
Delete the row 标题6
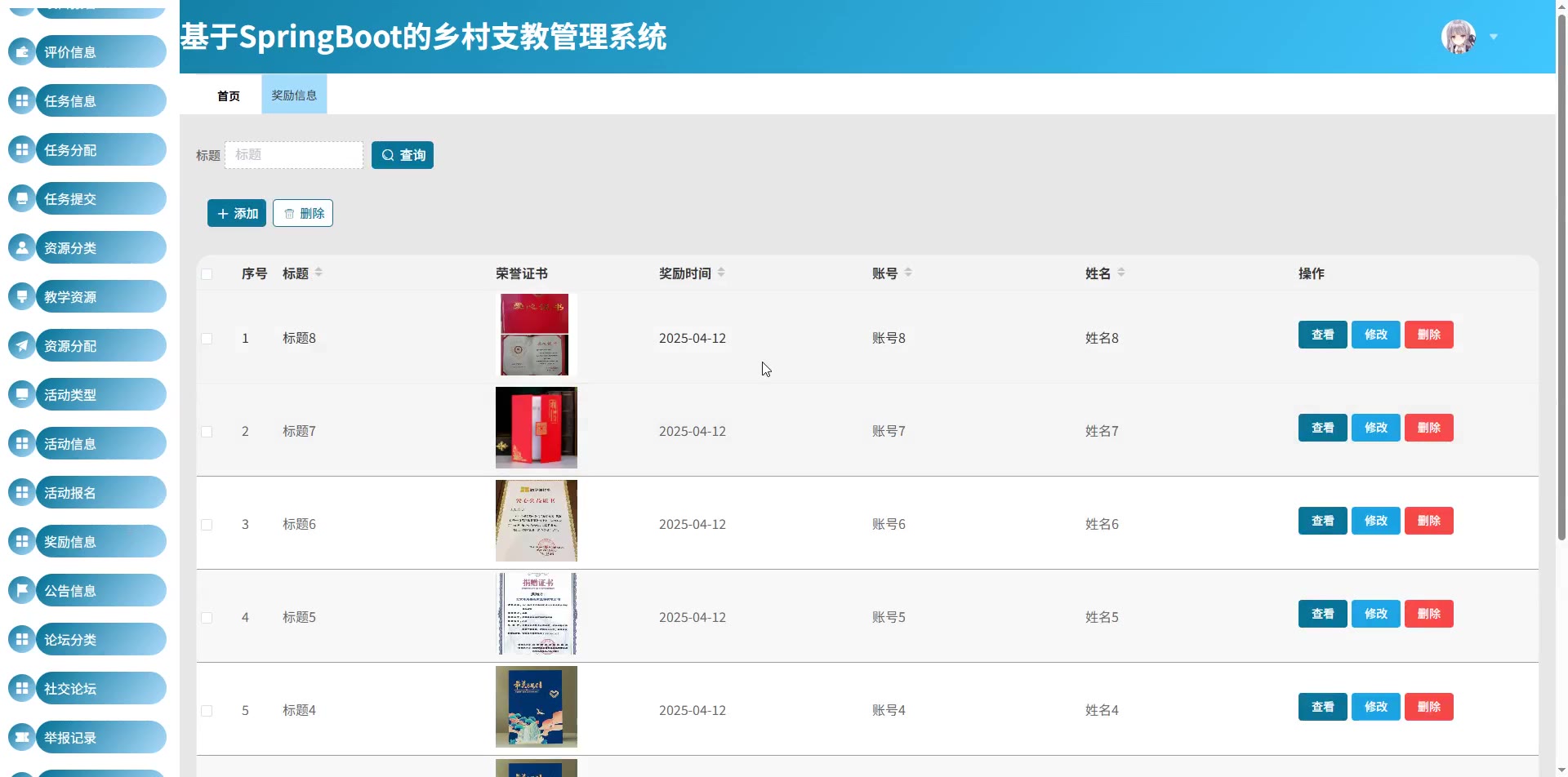click(x=1429, y=521)
